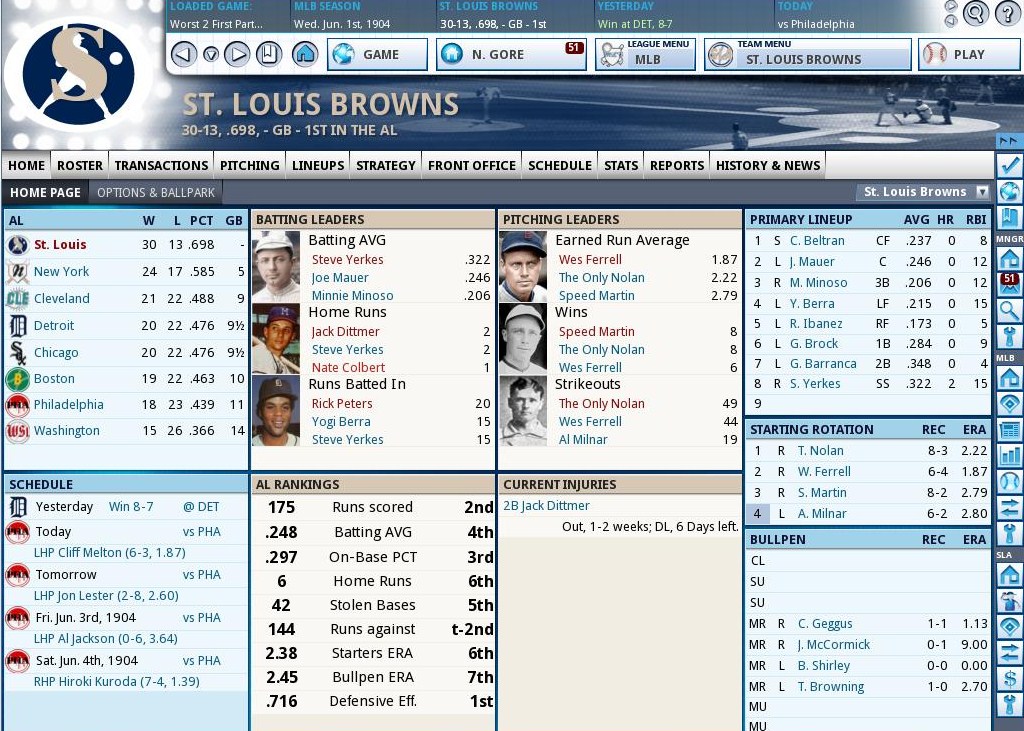Open the manager home icon under MNGR

(1010, 259)
